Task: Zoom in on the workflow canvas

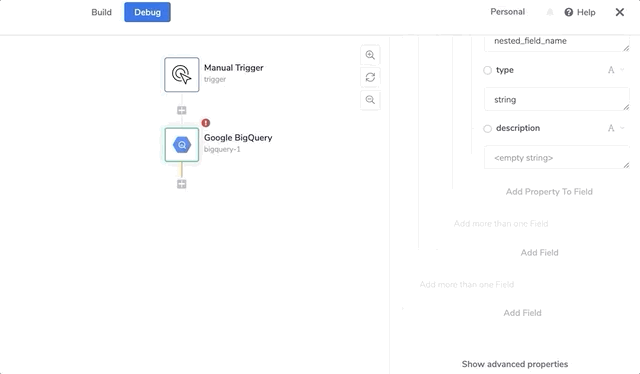Action: click(x=370, y=55)
